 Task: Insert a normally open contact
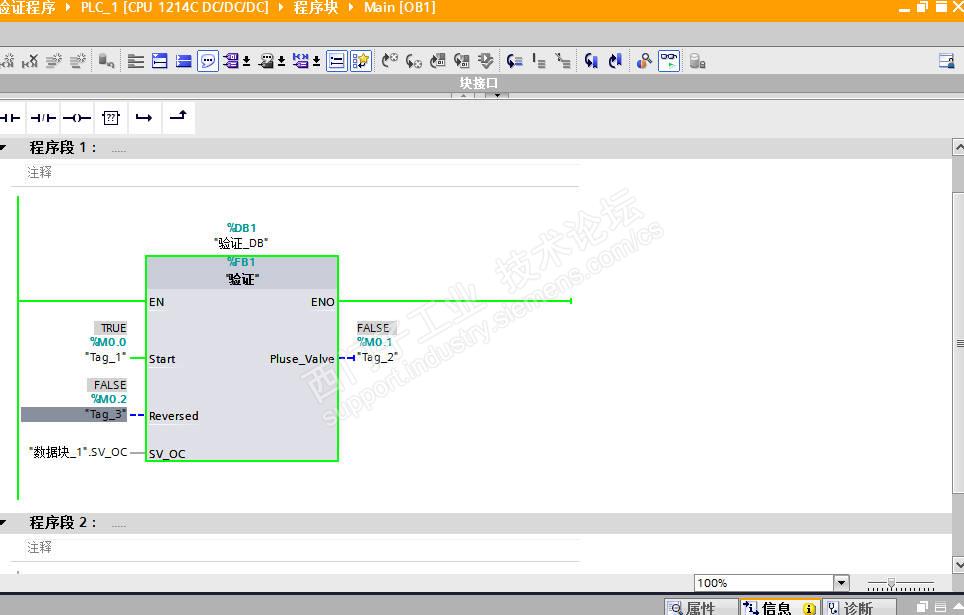[10, 117]
